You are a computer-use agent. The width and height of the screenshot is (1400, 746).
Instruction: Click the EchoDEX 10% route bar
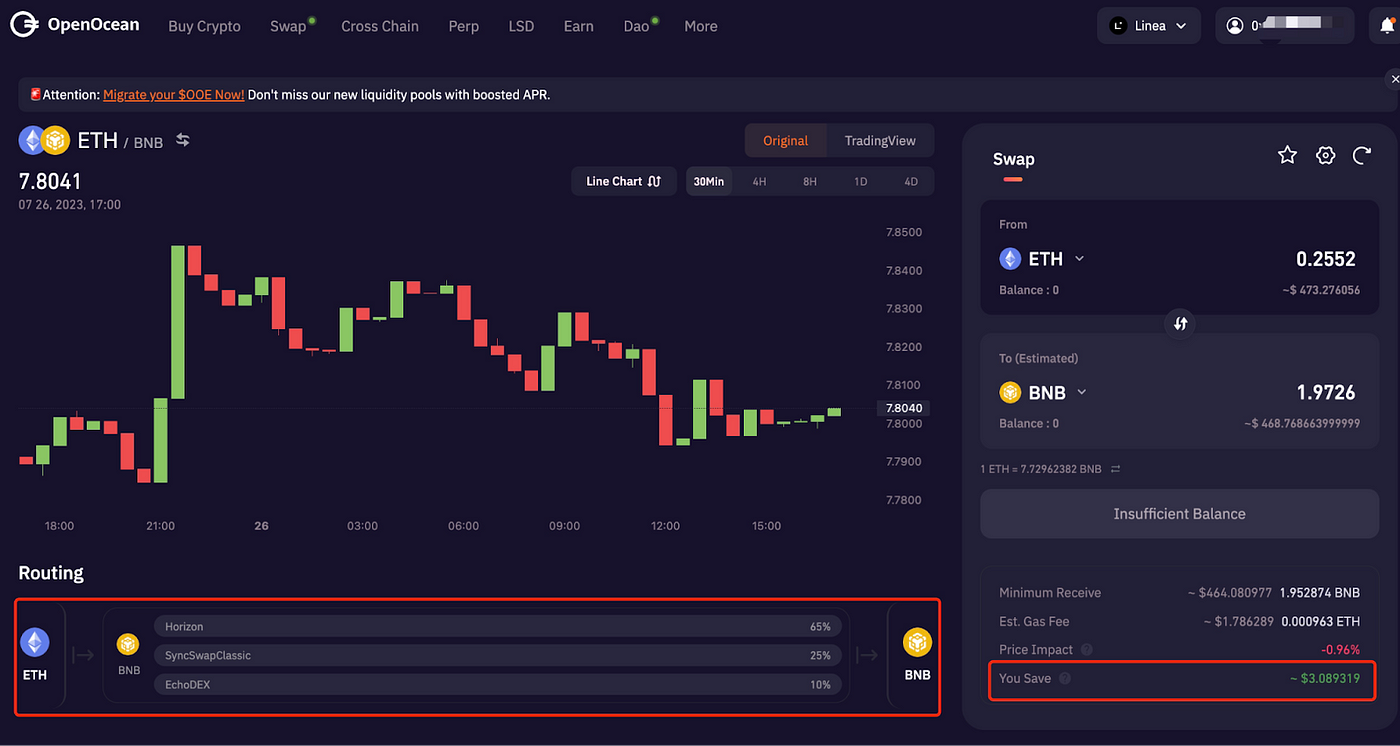(x=498, y=685)
